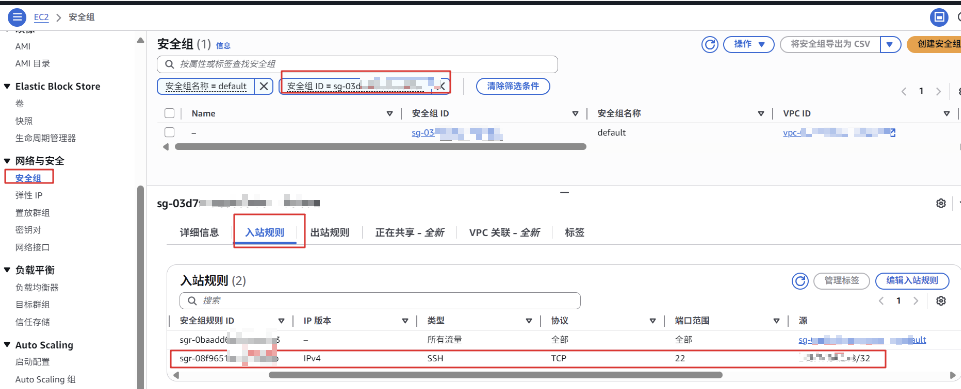961x389 pixels.
Task: Go to next page of inbound rules
Action: tap(916, 301)
